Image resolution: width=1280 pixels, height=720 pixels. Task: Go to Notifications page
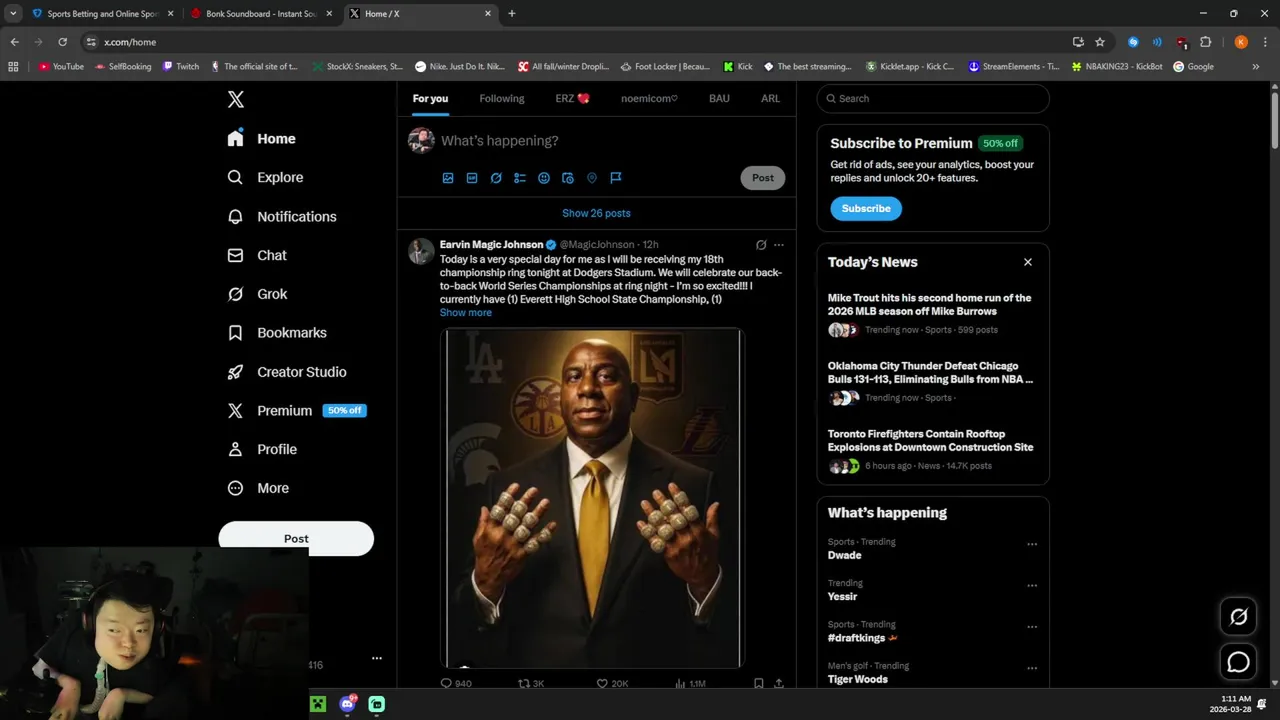281,216
